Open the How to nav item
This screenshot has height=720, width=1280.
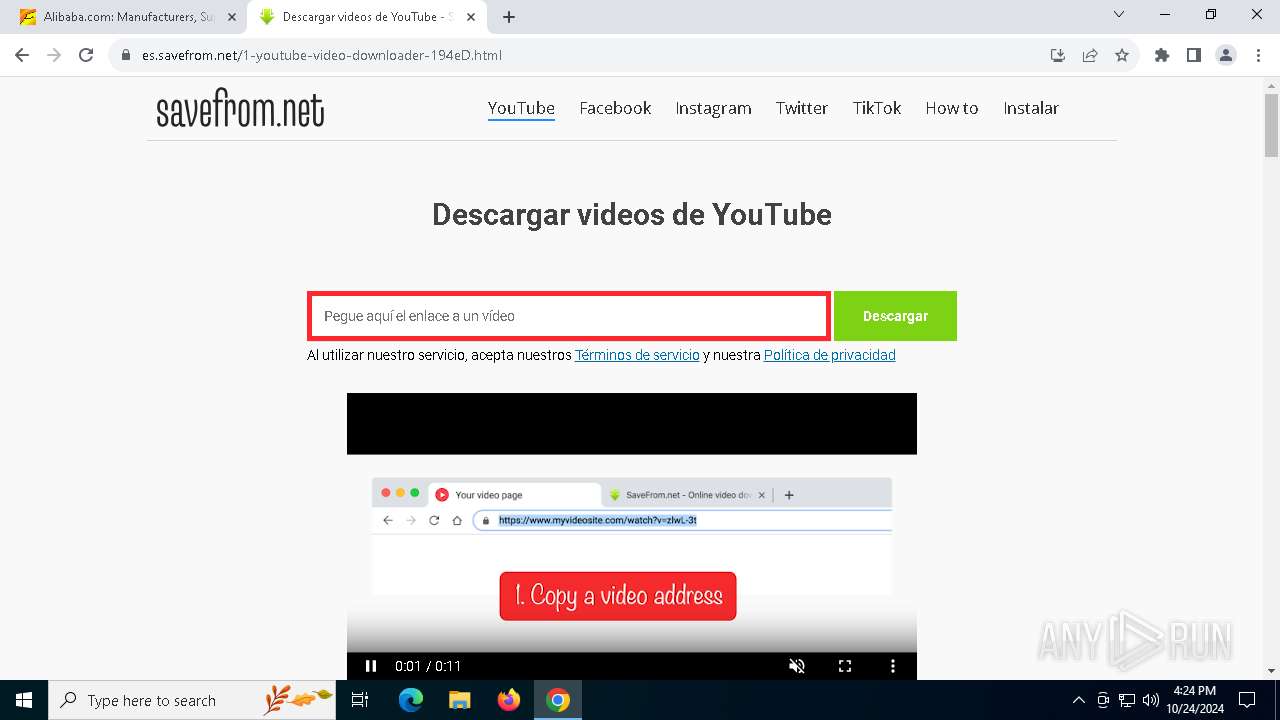(x=952, y=108)
